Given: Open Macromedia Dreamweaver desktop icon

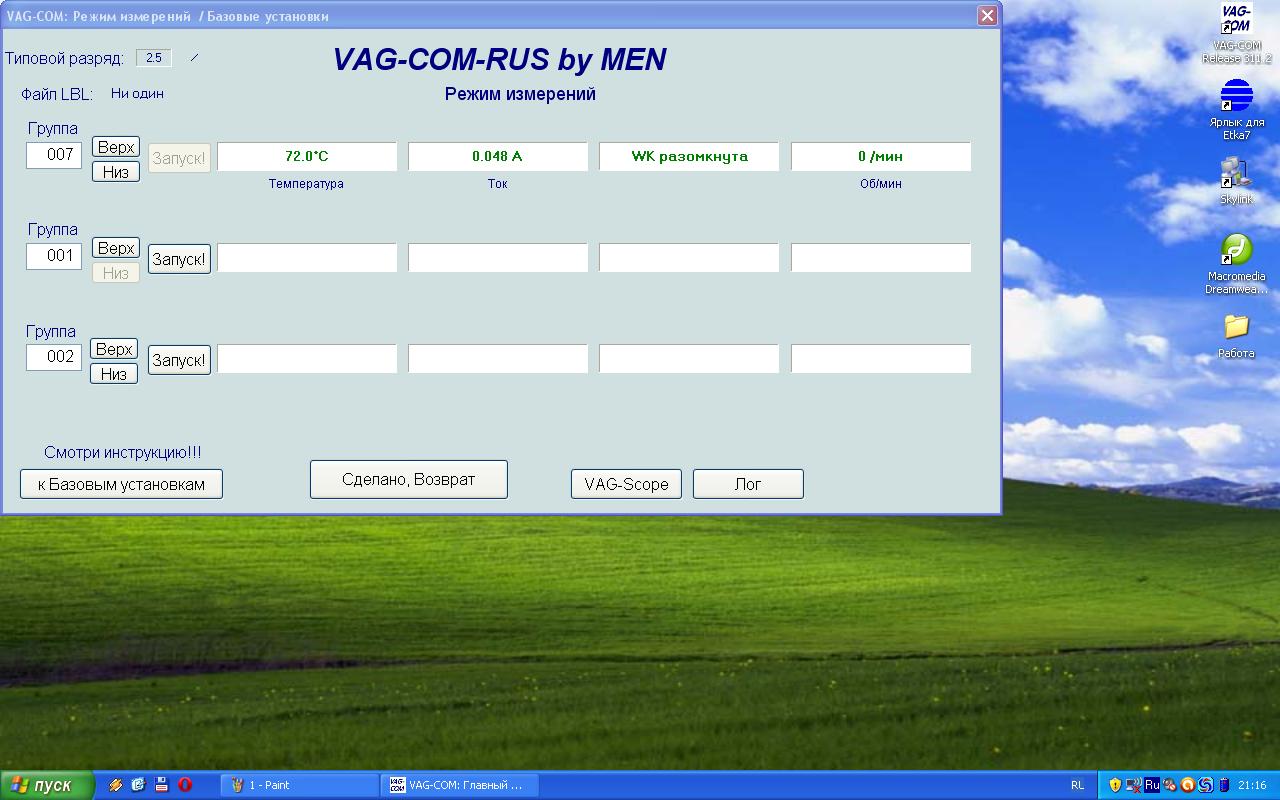Looking at the screenshot, I should click(x=1236, y=250).
